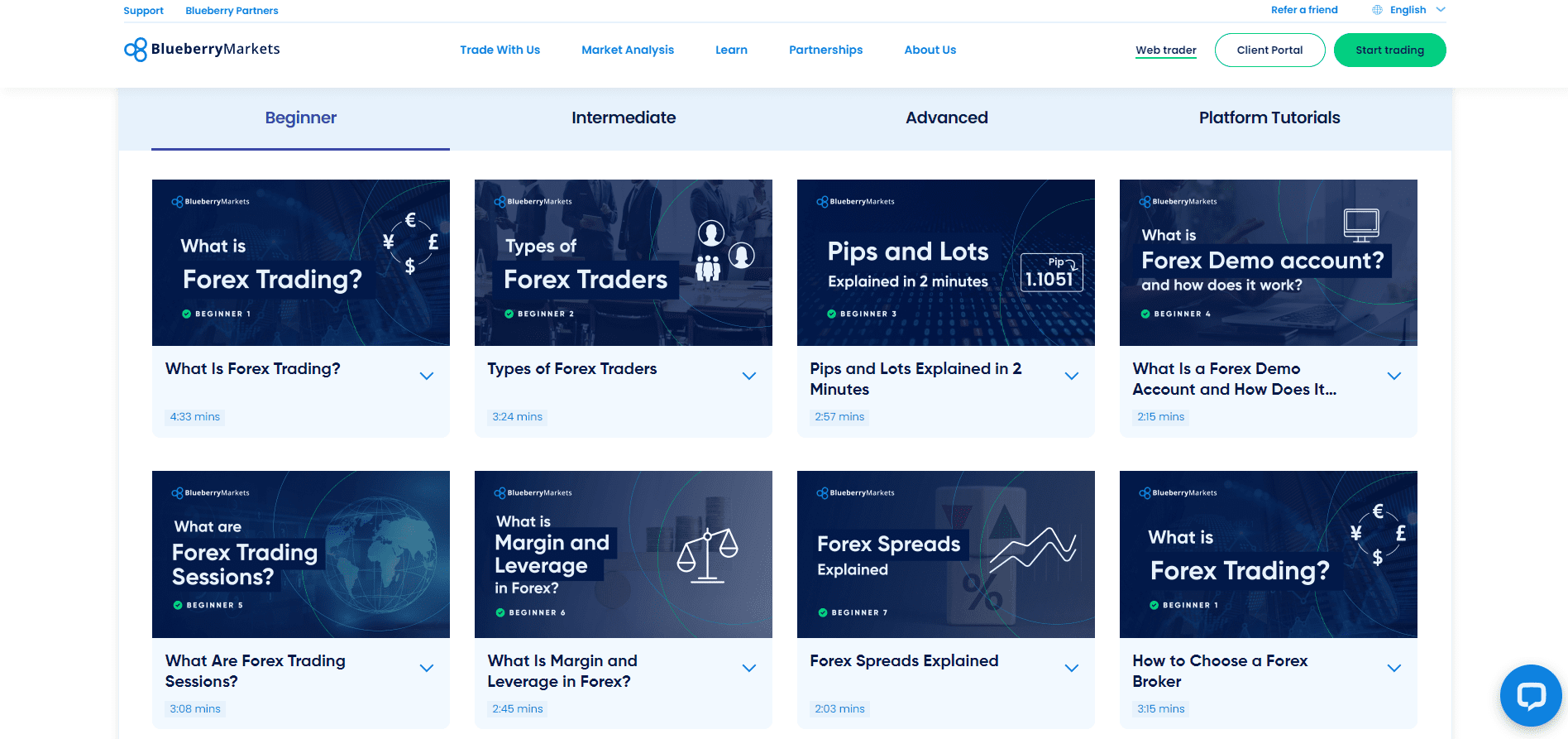This screenshot has height=739, width=1568.
Task: Open the live chat bubble
Action: [x=1531, y=695]
